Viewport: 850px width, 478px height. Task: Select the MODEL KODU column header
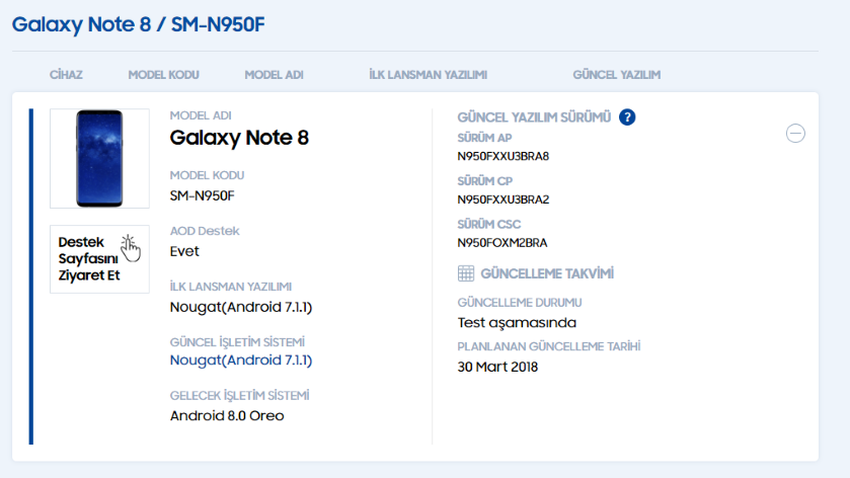(163, 75)
